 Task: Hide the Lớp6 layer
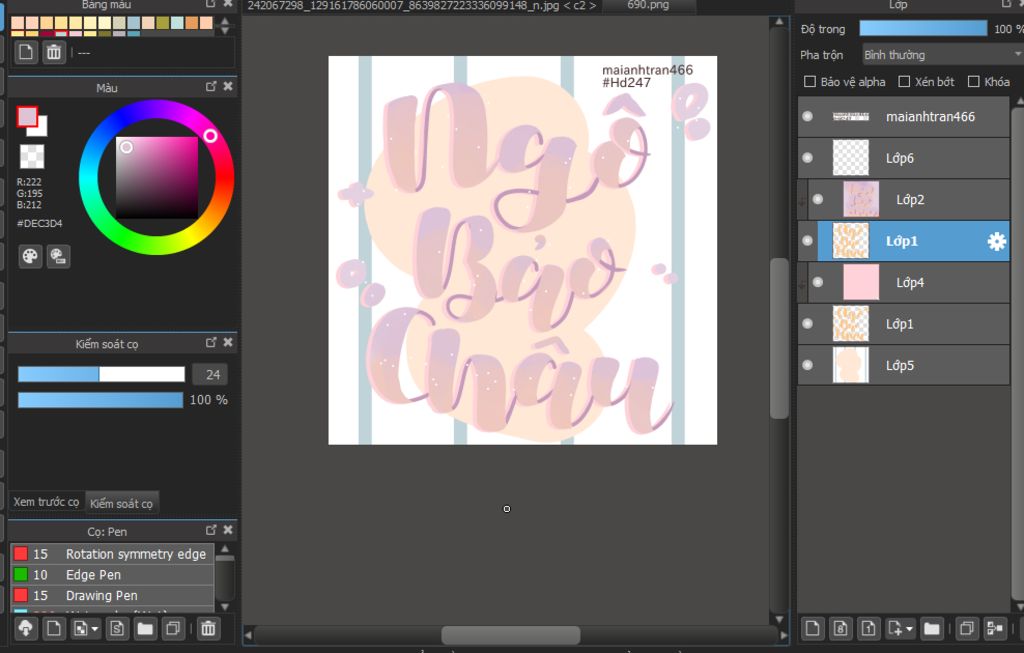pyautogui.click(x=808, y=158)
